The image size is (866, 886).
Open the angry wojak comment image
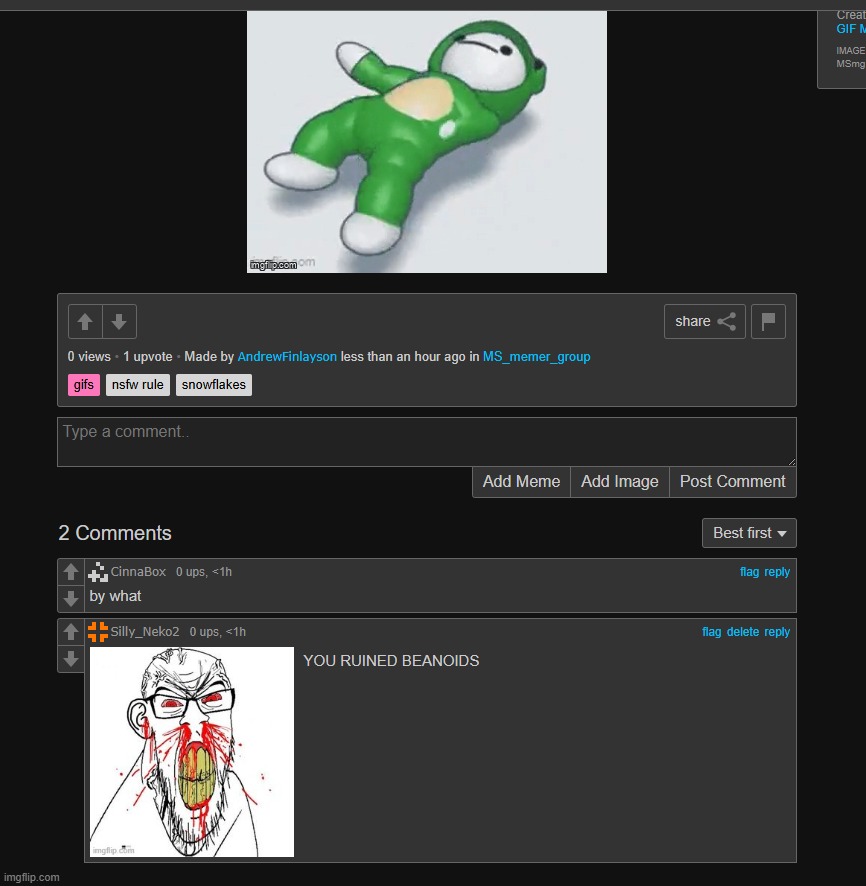pyautogui.click(x=192, y=752)
